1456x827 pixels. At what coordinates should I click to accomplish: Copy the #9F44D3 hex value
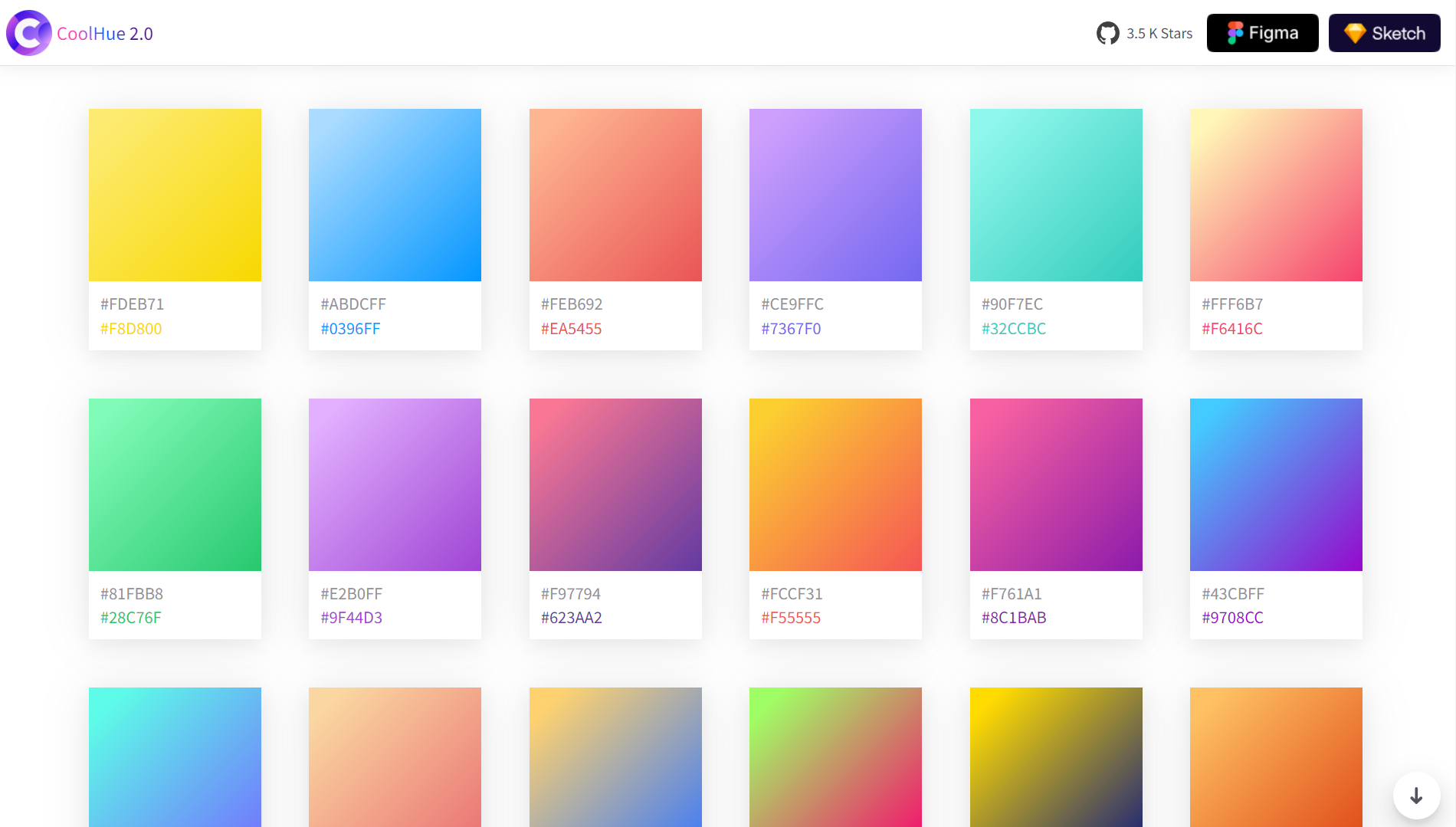coord(351,618)
